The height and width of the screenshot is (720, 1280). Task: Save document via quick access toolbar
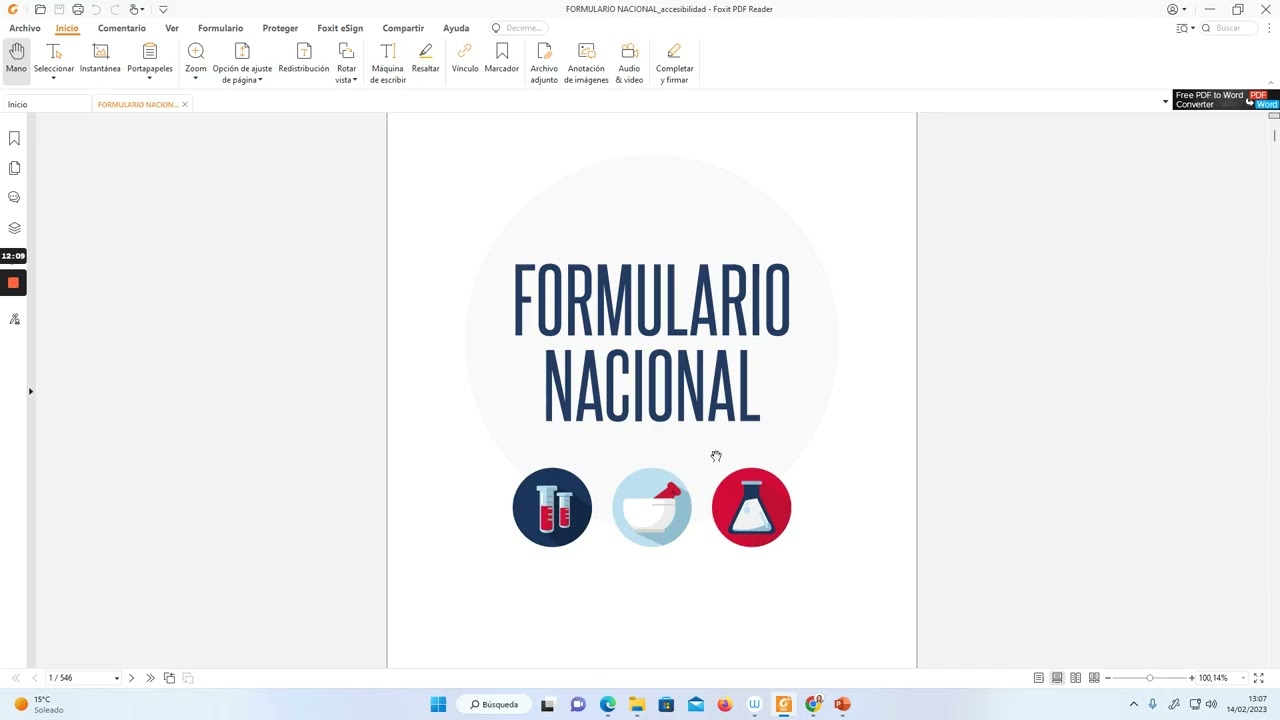click(59, 9)
